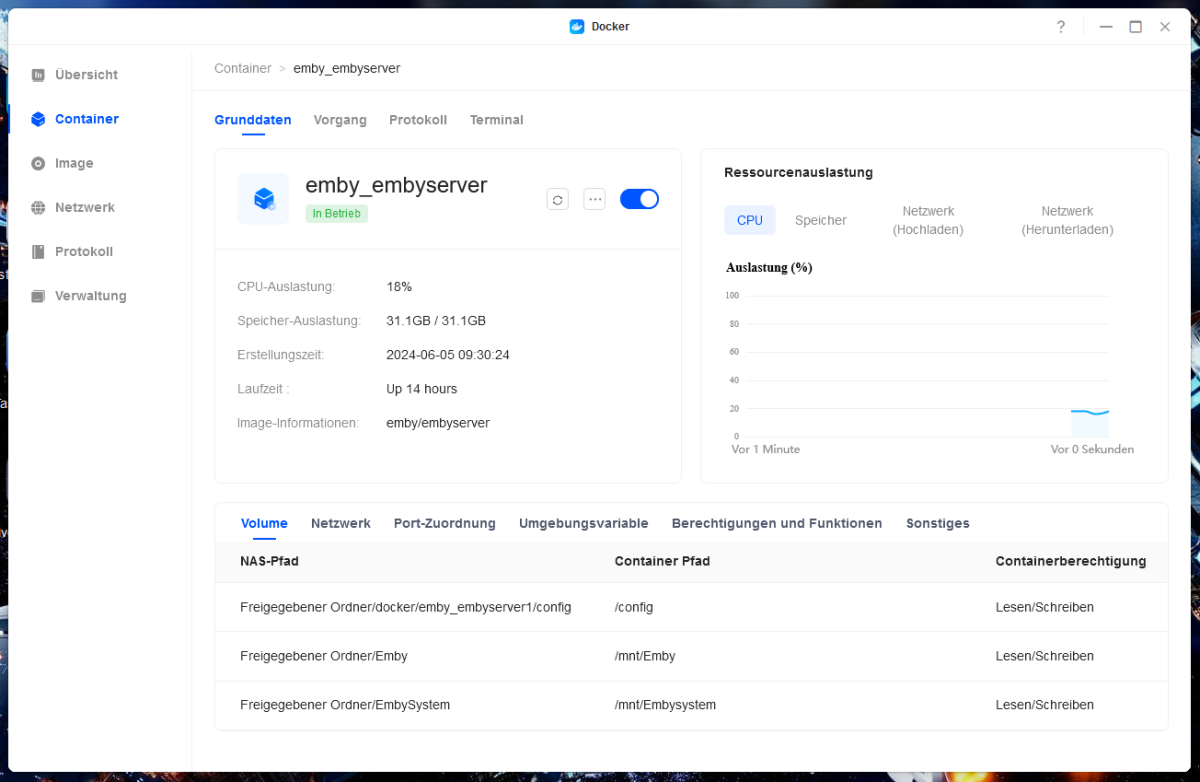1200x782 pixels.
Task: Click the Protokoll sidebar icon
Action: pyautogui.click(x=38, y=252)
